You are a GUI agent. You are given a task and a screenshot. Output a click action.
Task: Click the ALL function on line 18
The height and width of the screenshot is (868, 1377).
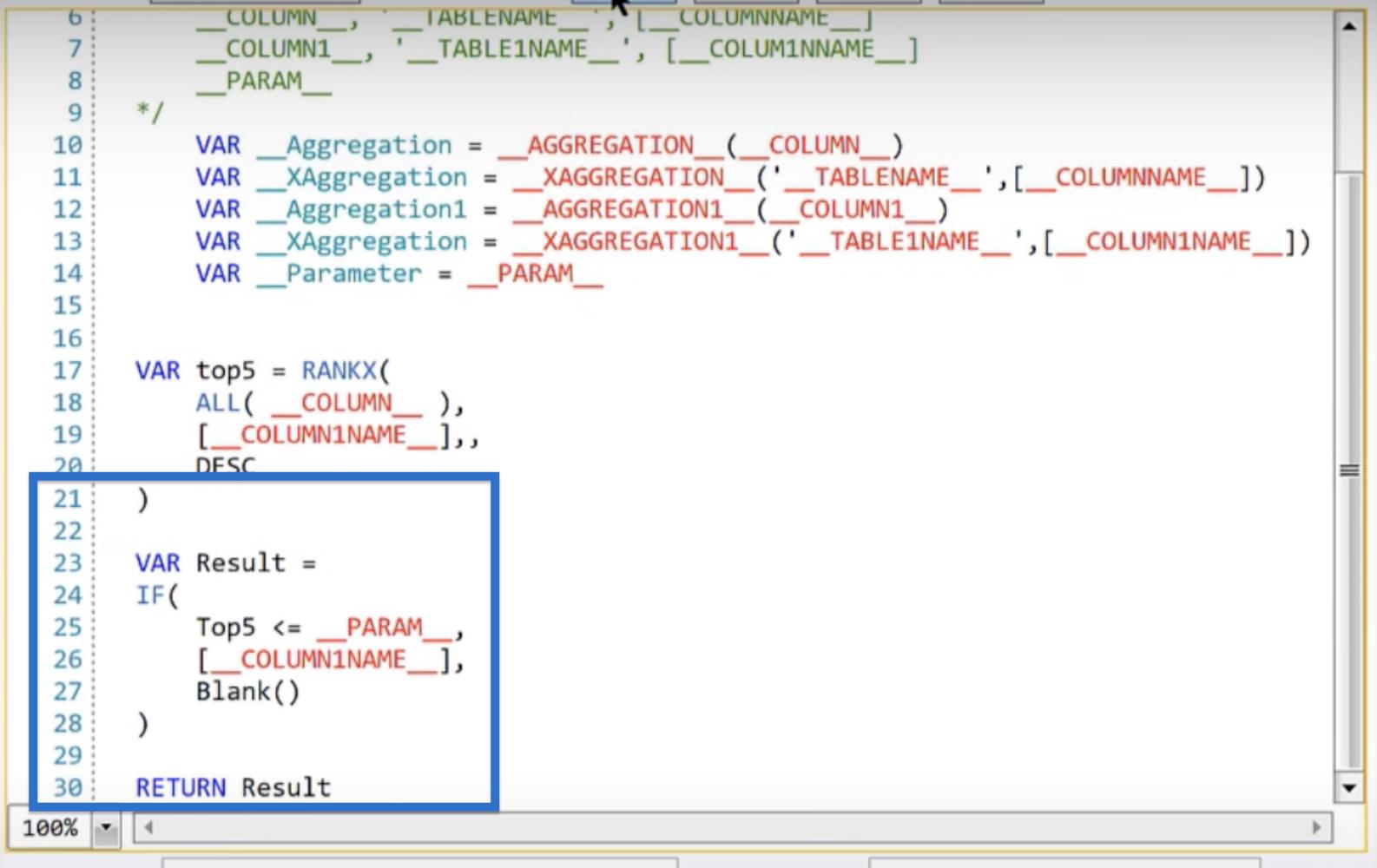point(218,403)
